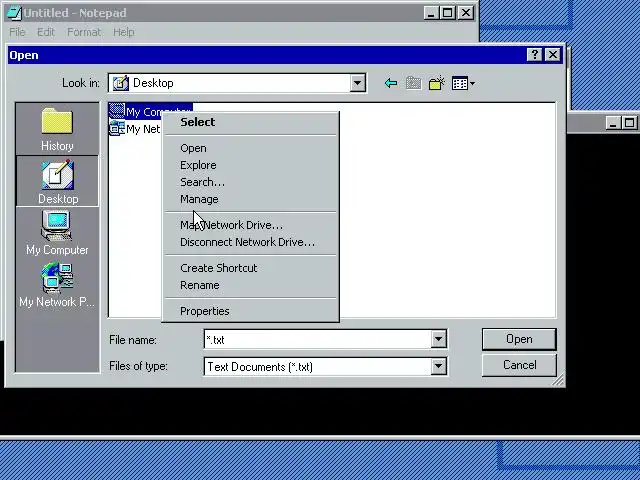The image size is (640, 480).
Task: Click the Up One Level folder icon
Action: (413, 83)
